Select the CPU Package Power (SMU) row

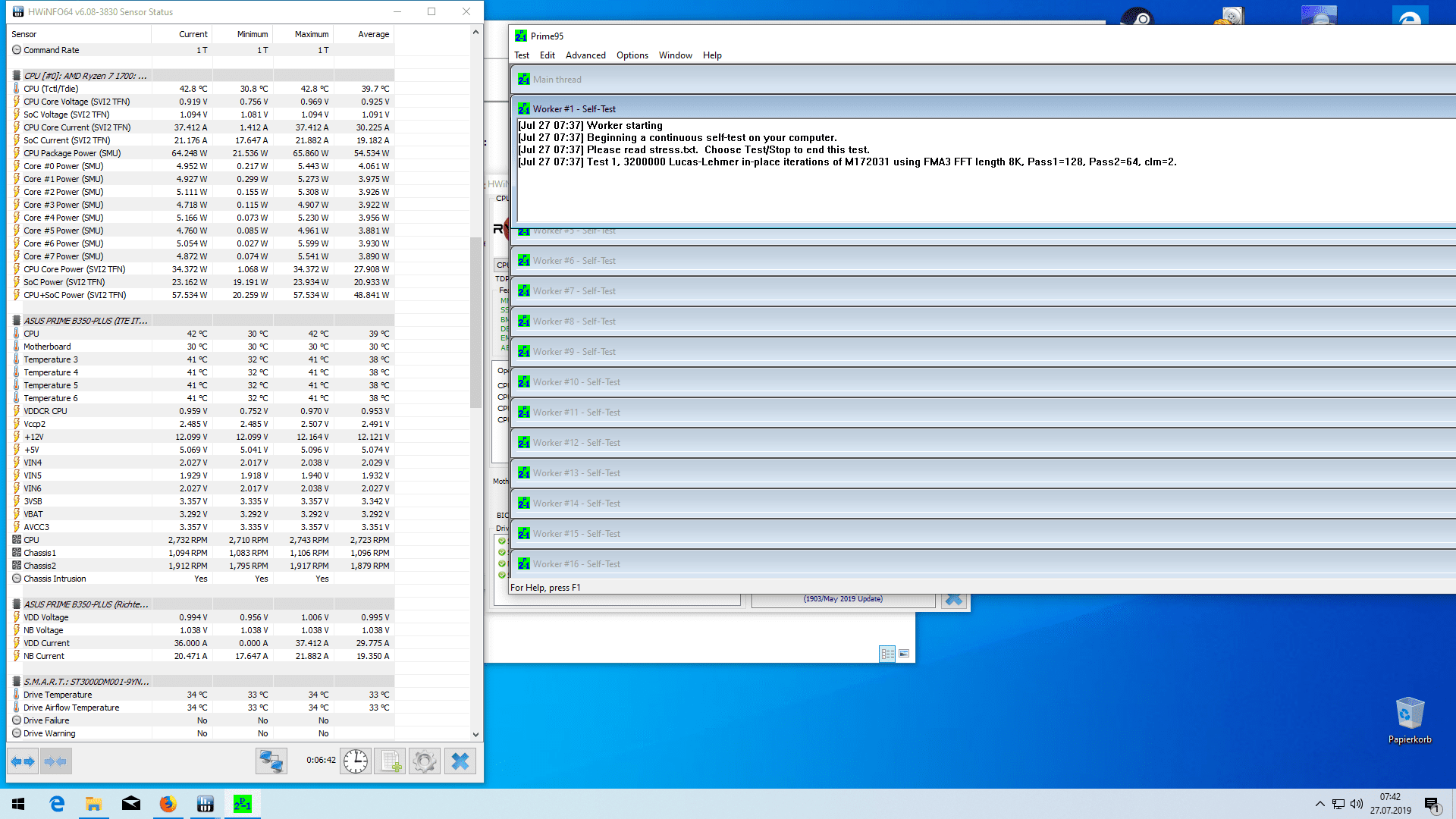pyautogui.click(x=201, y=153)
